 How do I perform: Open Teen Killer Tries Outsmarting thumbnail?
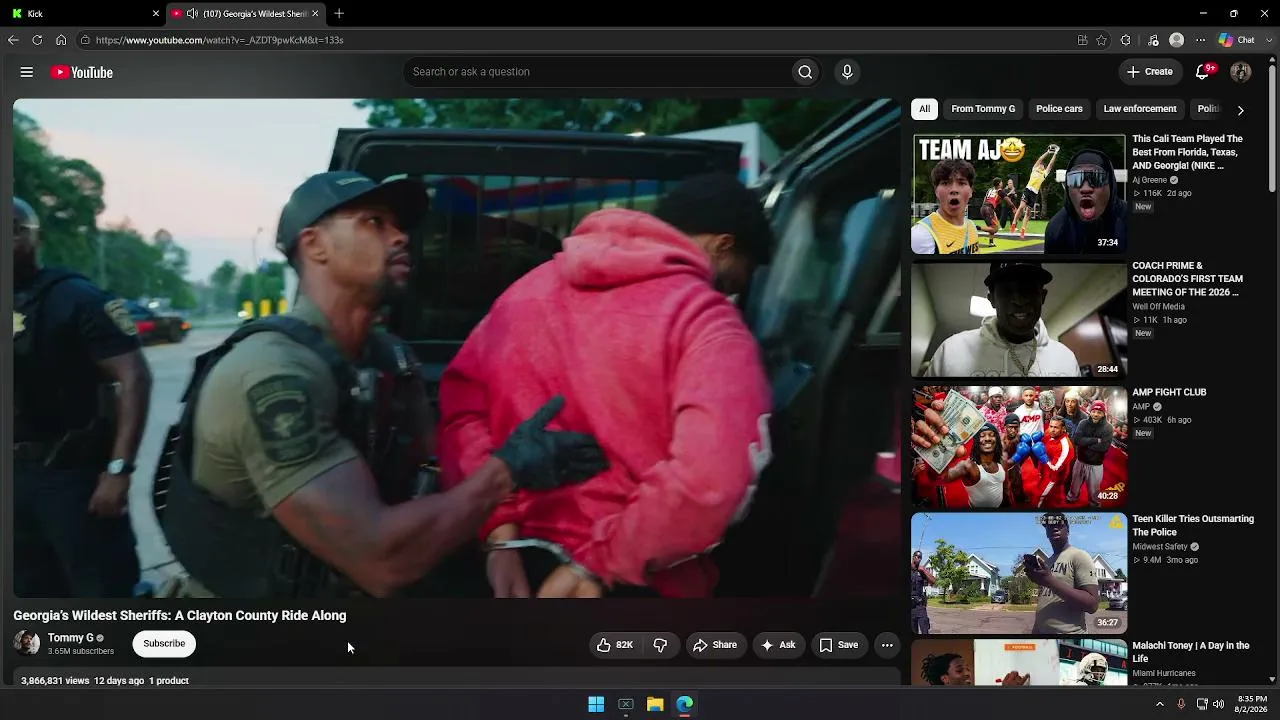pos(1019,573)
